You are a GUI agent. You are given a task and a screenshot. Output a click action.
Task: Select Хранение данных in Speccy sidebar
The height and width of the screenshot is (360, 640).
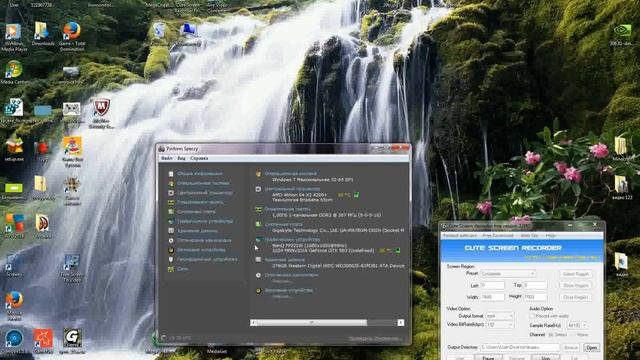198,231
